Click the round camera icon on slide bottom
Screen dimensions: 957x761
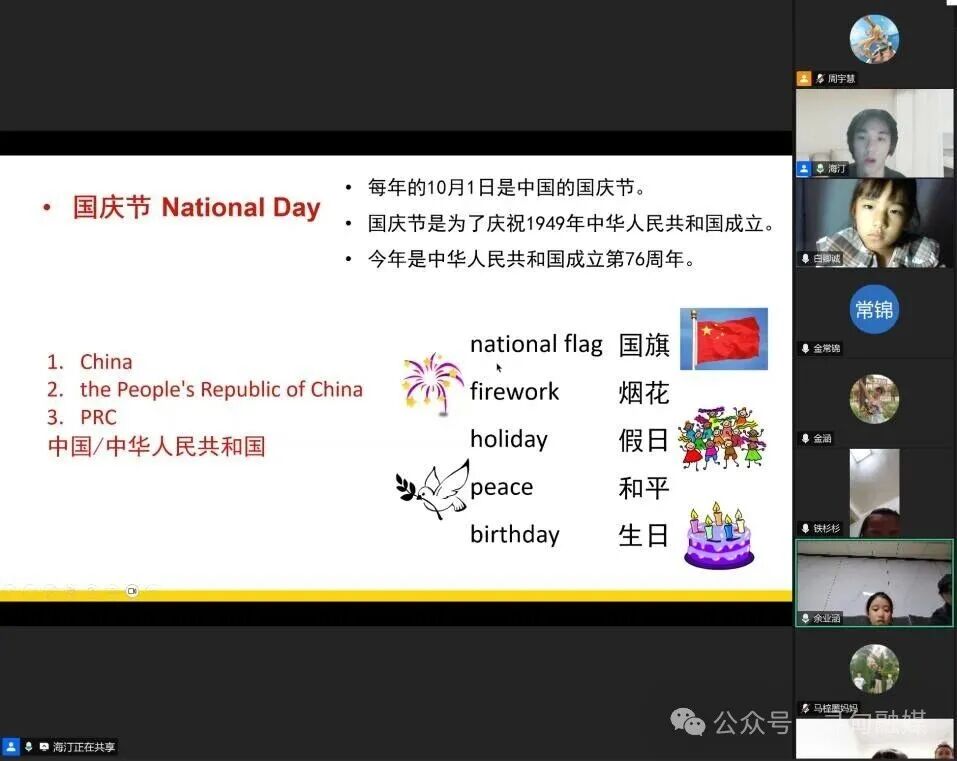pyautogui.click(x=132, y=591)
